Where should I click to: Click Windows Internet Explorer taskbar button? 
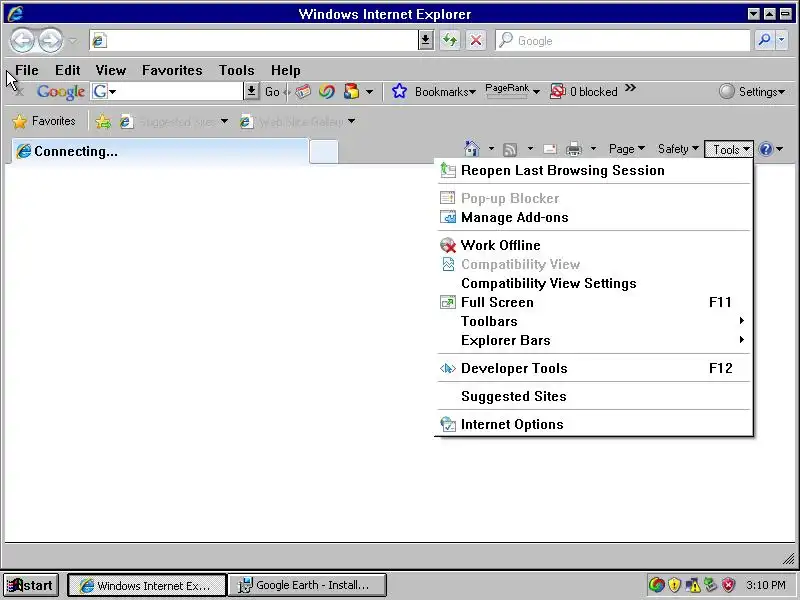tap(147, 585)
